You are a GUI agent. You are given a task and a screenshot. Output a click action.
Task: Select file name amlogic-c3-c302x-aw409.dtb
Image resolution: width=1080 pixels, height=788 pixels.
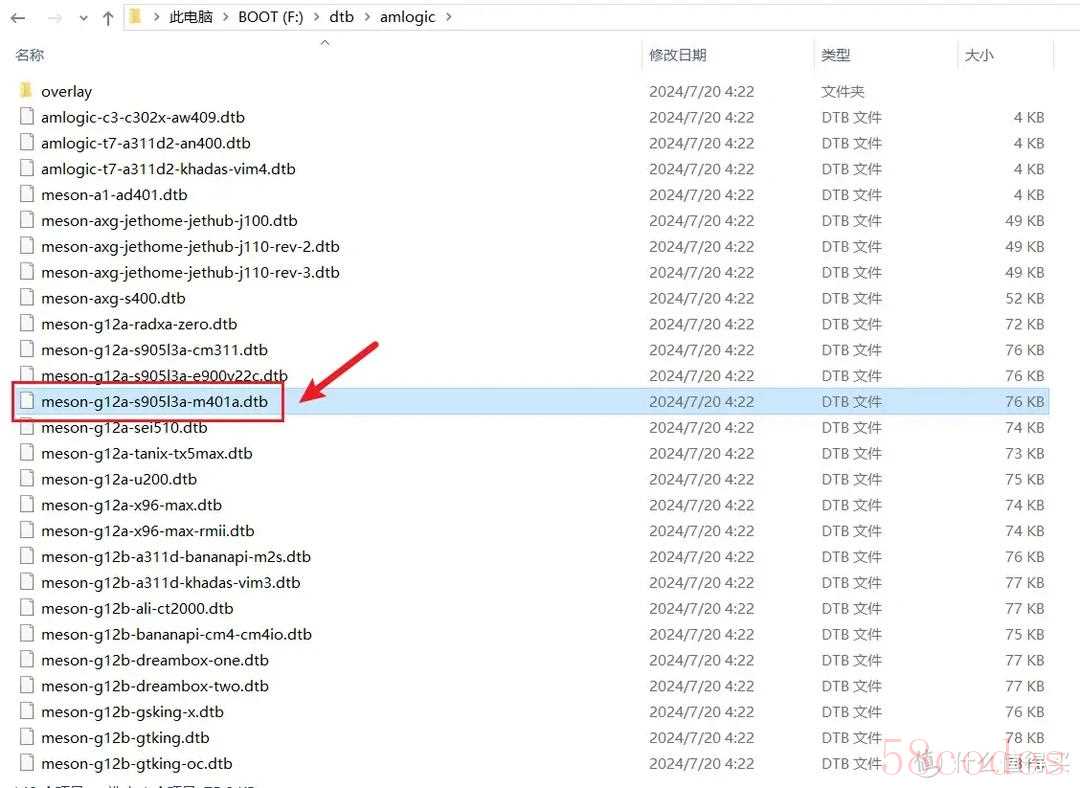tap(143, 118)
